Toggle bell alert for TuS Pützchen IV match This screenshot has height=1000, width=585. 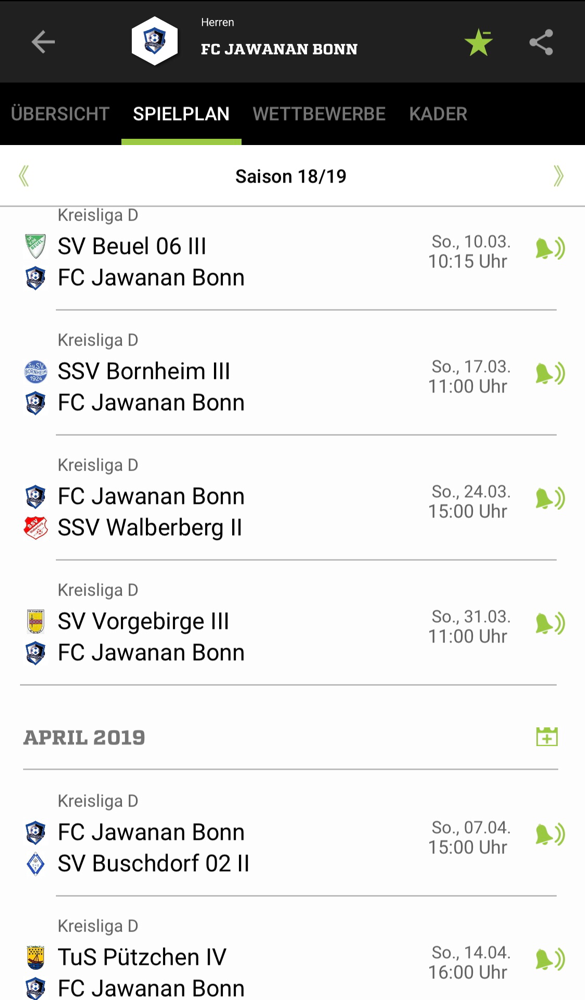coord(550,959)
